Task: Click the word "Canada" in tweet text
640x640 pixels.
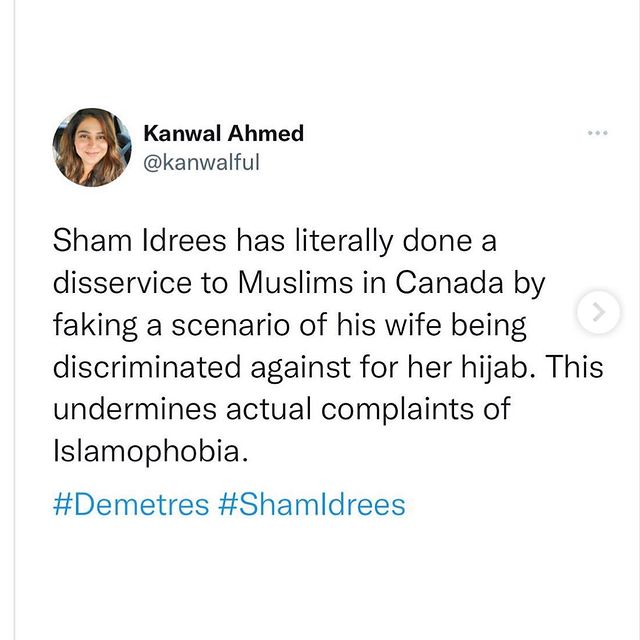Action: pos(449,282)
